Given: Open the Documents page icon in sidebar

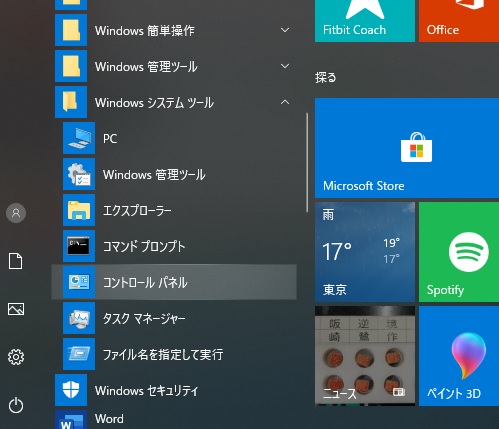Looking at the screenshot, I should [x=16, y=261].
